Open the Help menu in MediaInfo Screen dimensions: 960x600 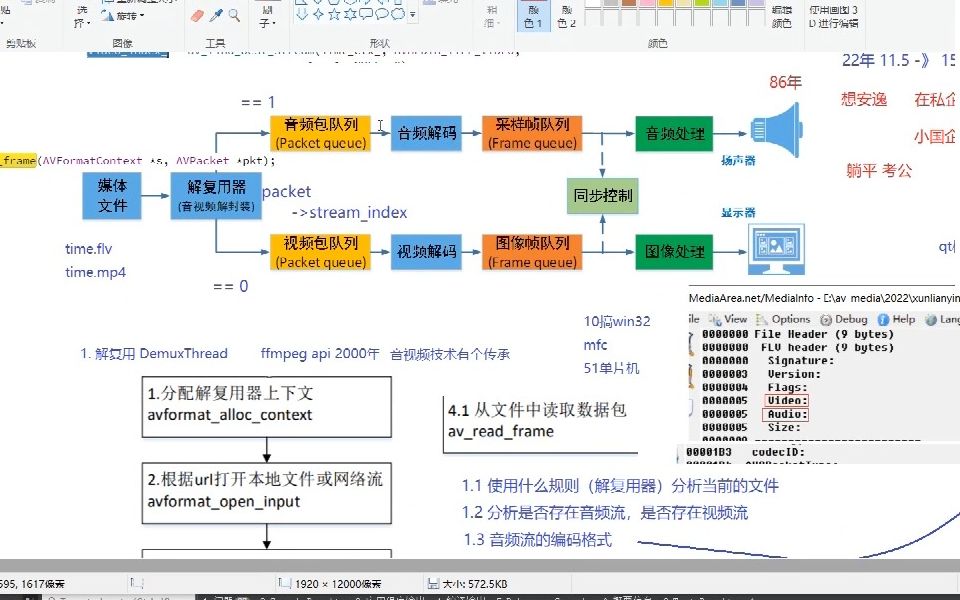coord(896,320)
